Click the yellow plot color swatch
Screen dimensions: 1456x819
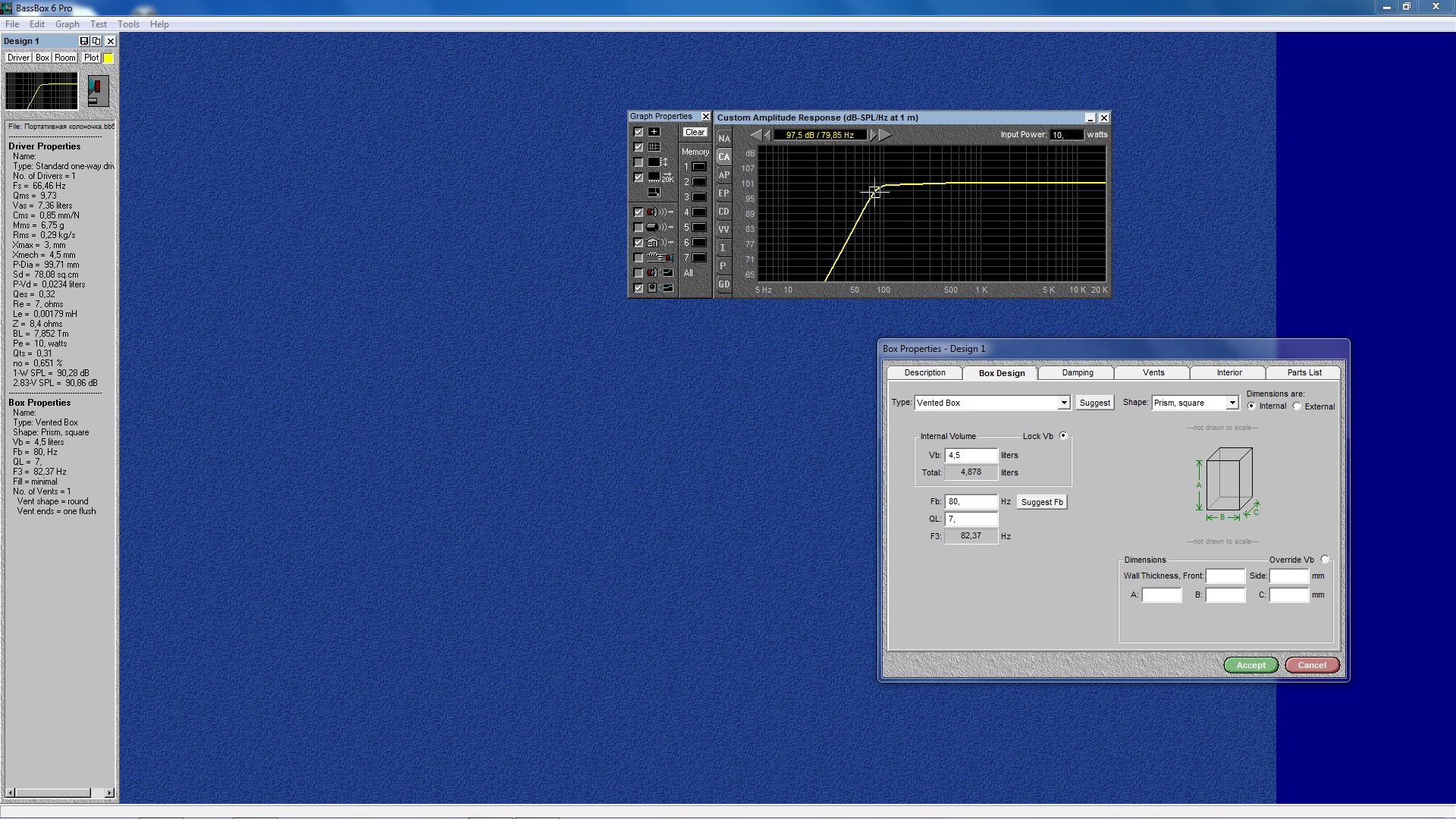point(108,58)
